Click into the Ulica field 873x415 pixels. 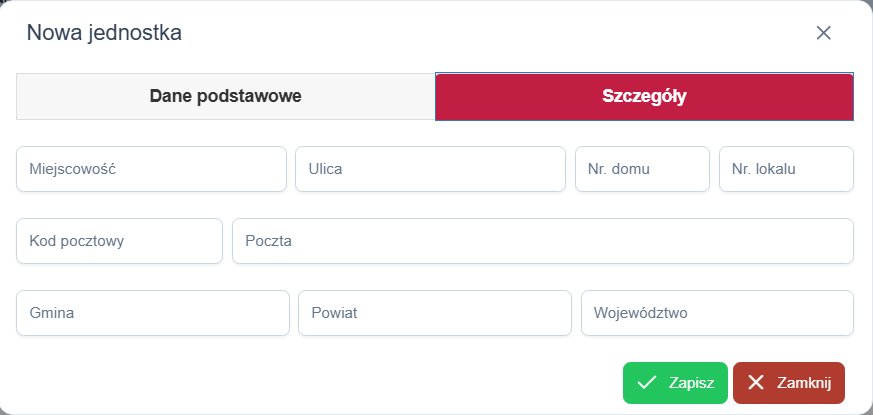pos(430,169)
